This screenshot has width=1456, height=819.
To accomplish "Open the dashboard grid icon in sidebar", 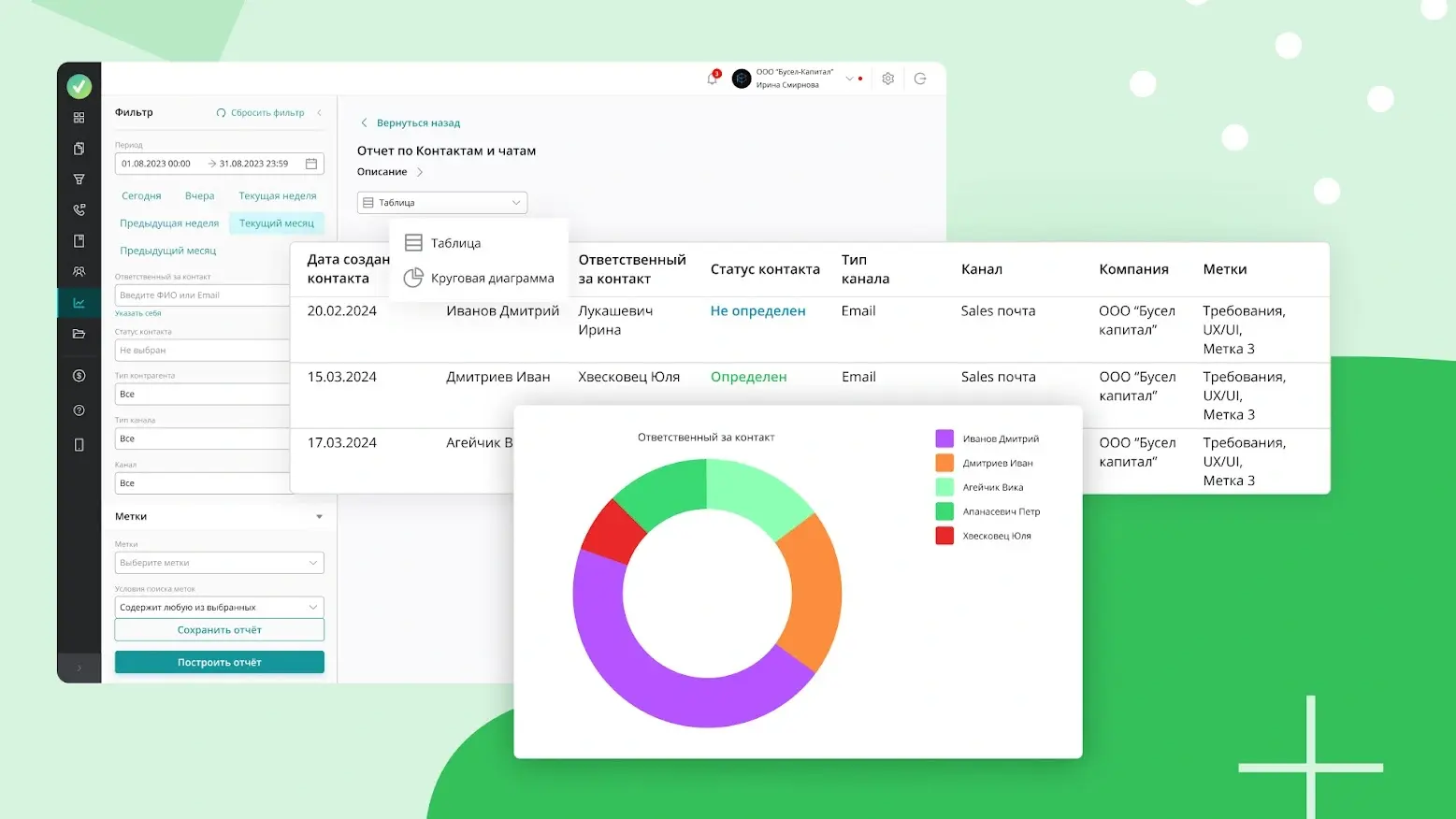I will pos(79,118).
